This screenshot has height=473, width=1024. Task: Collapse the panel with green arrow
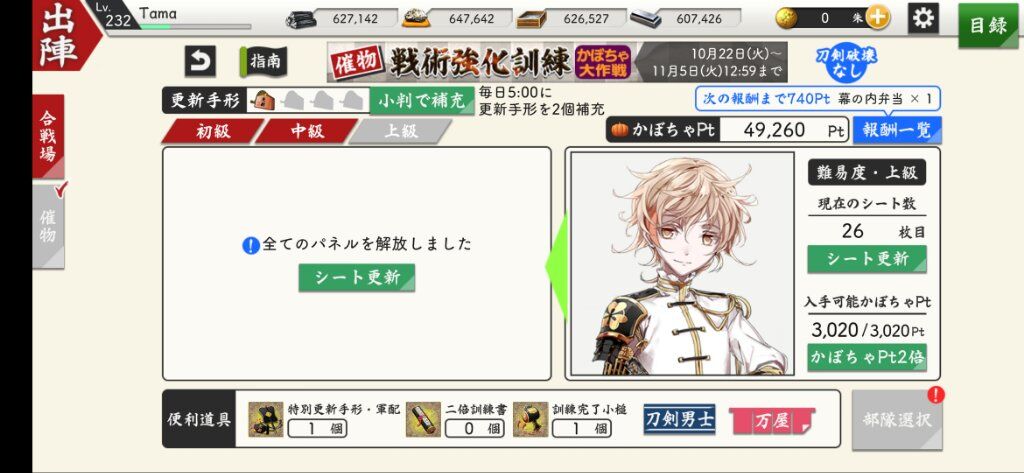tap(556, 265)
